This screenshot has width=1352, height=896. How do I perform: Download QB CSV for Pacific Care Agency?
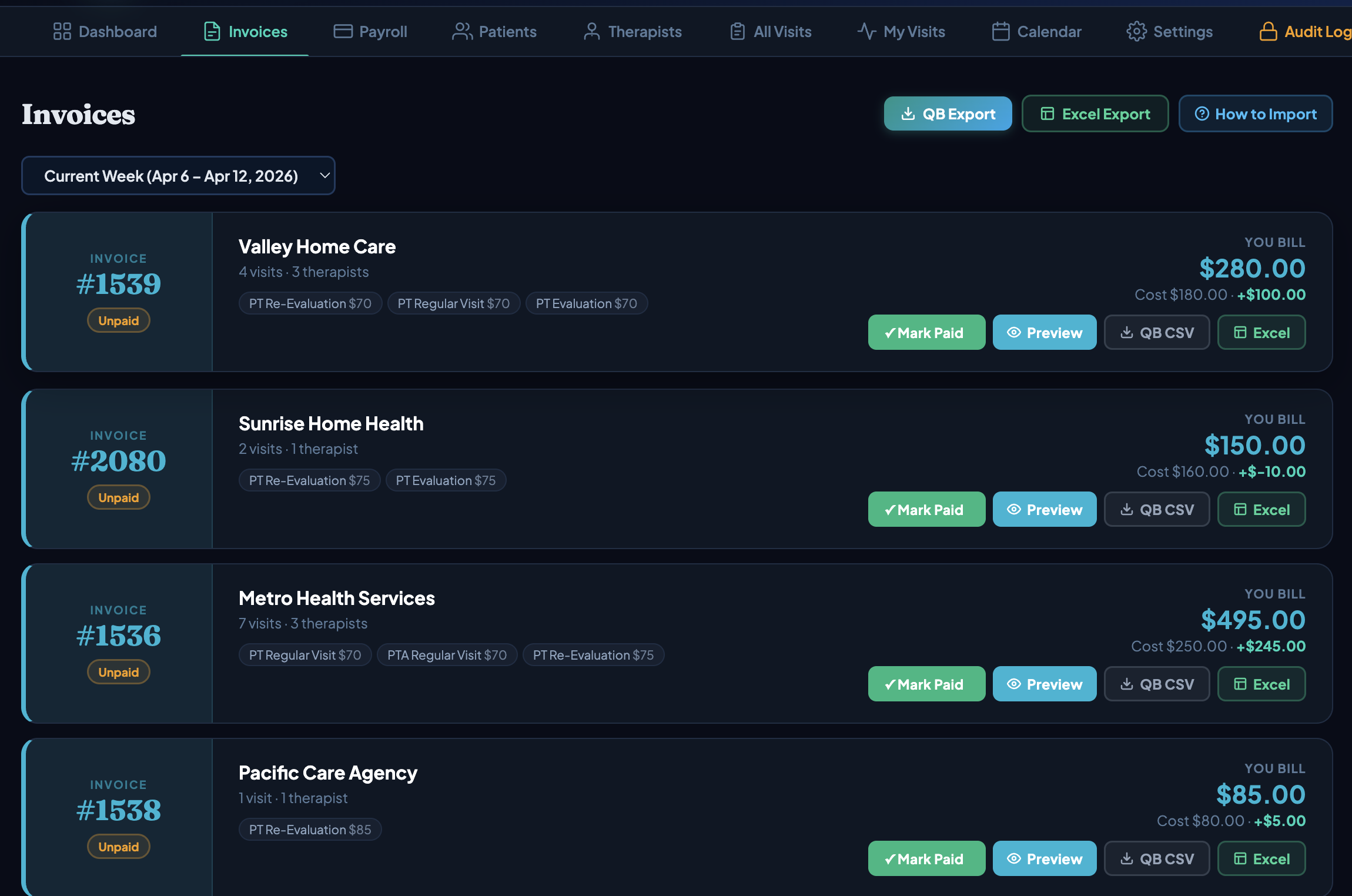point(1156,858)
